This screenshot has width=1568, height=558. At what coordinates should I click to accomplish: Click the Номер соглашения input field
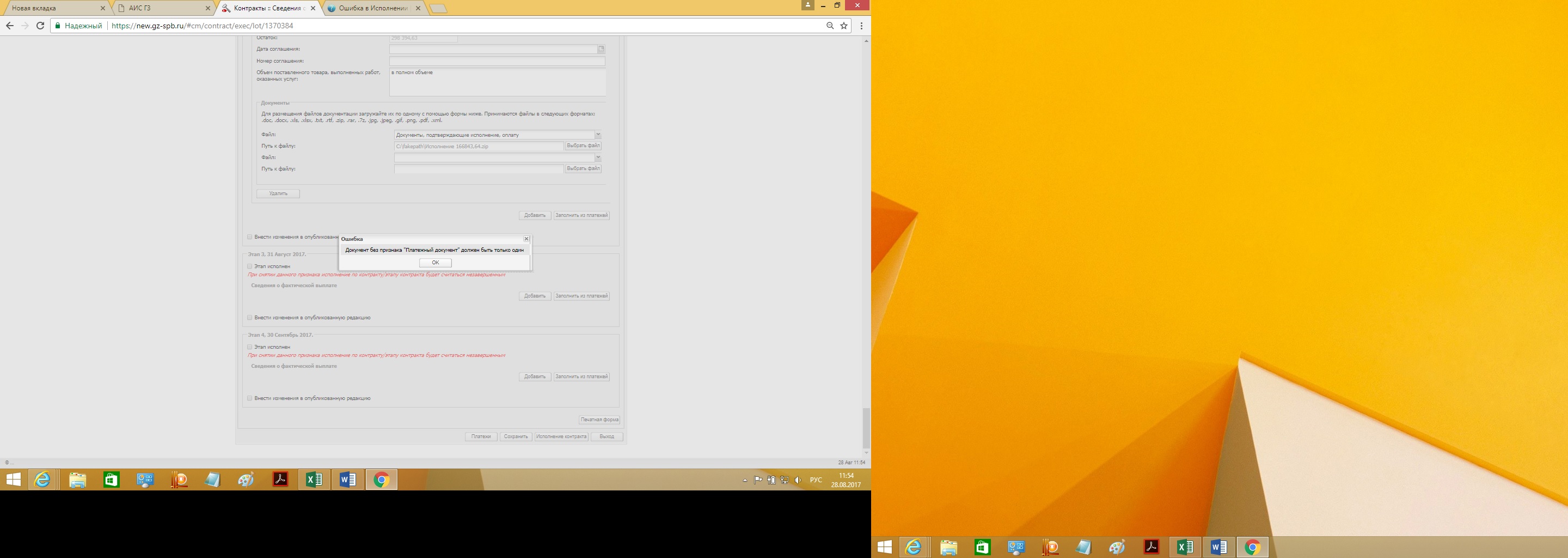click(x=497, y=61)
